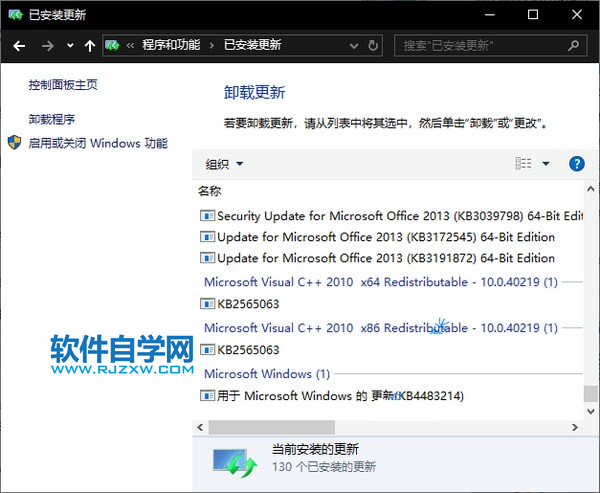This screenshot has height=493, width=600.
Task: Select the 已安装更新 breadcrumb
Action: (253, 45)
